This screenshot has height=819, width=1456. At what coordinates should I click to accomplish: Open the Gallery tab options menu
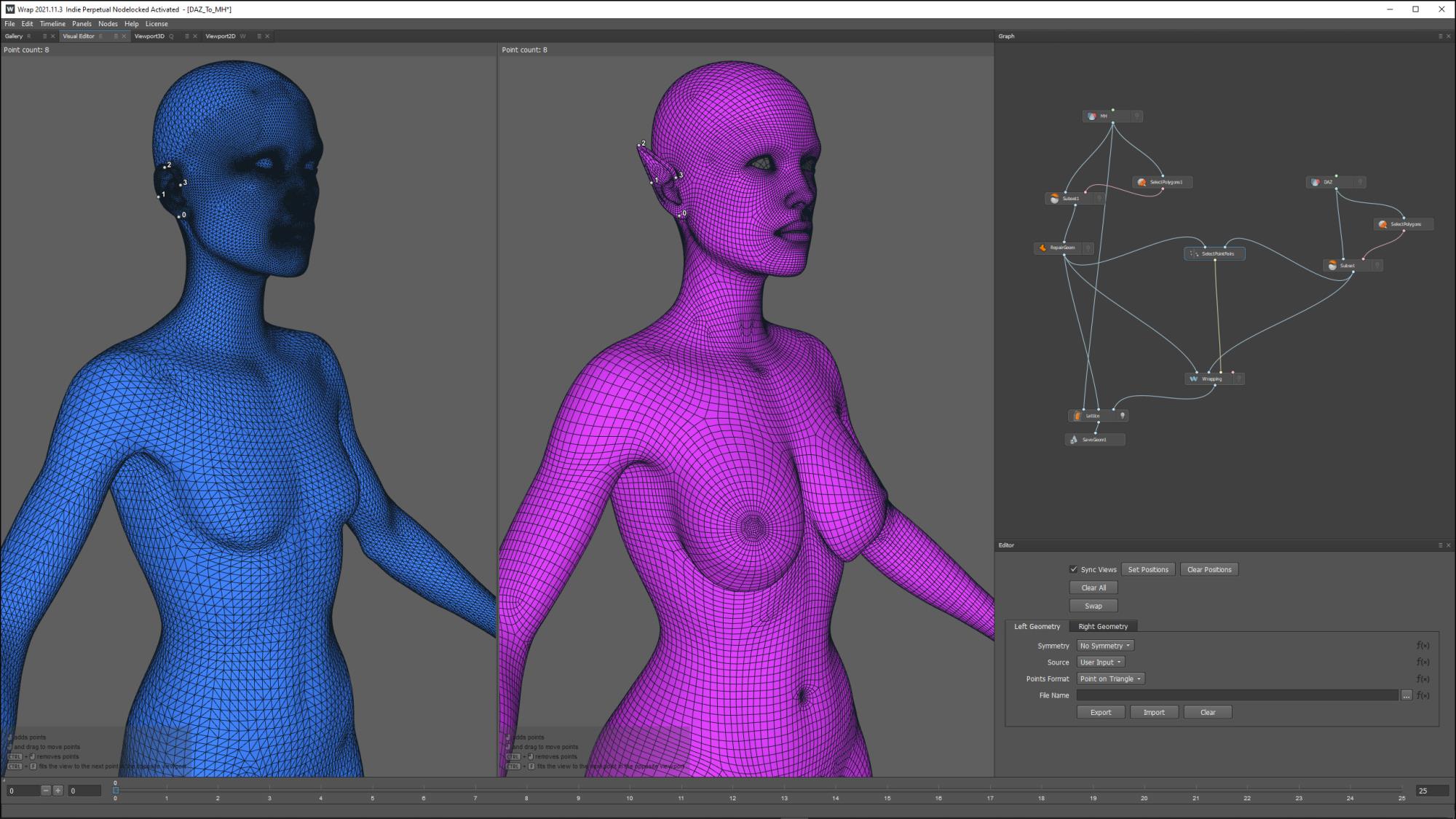pyautogui.click(x=44, y=36)
